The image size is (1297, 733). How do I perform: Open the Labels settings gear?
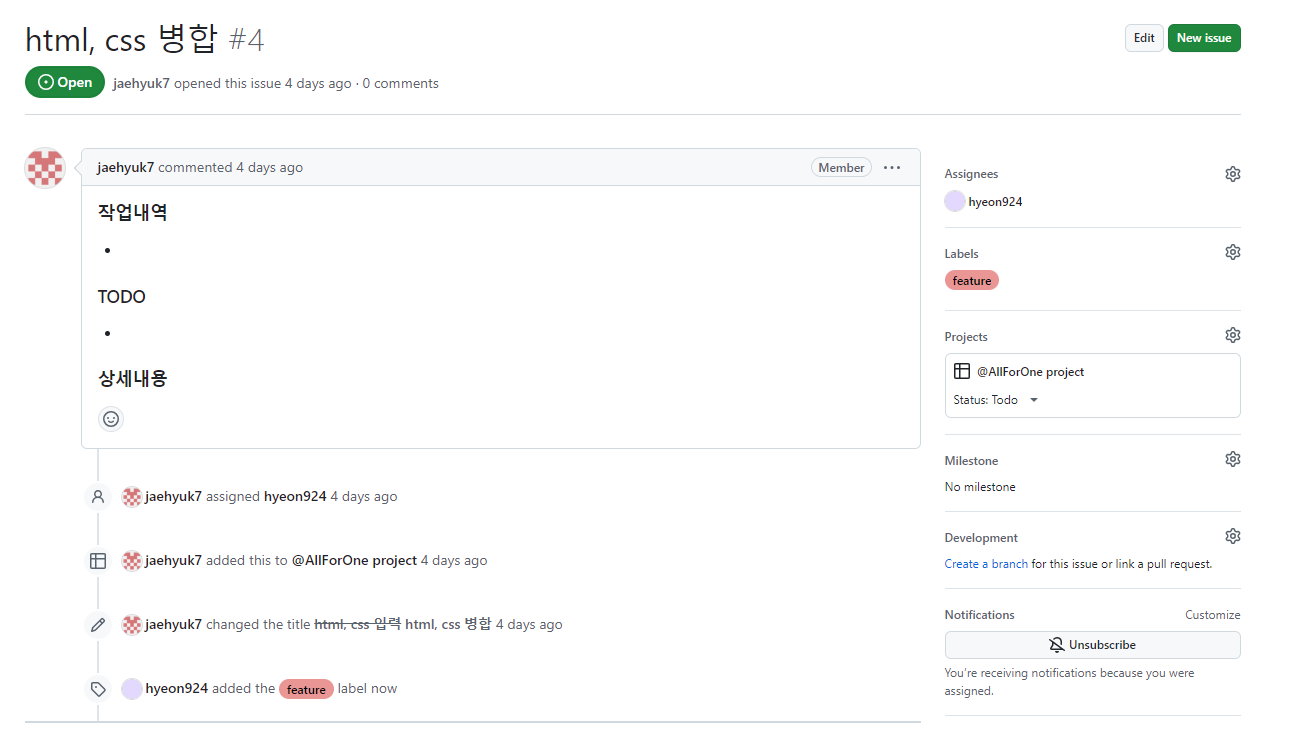click(1232, 251)
